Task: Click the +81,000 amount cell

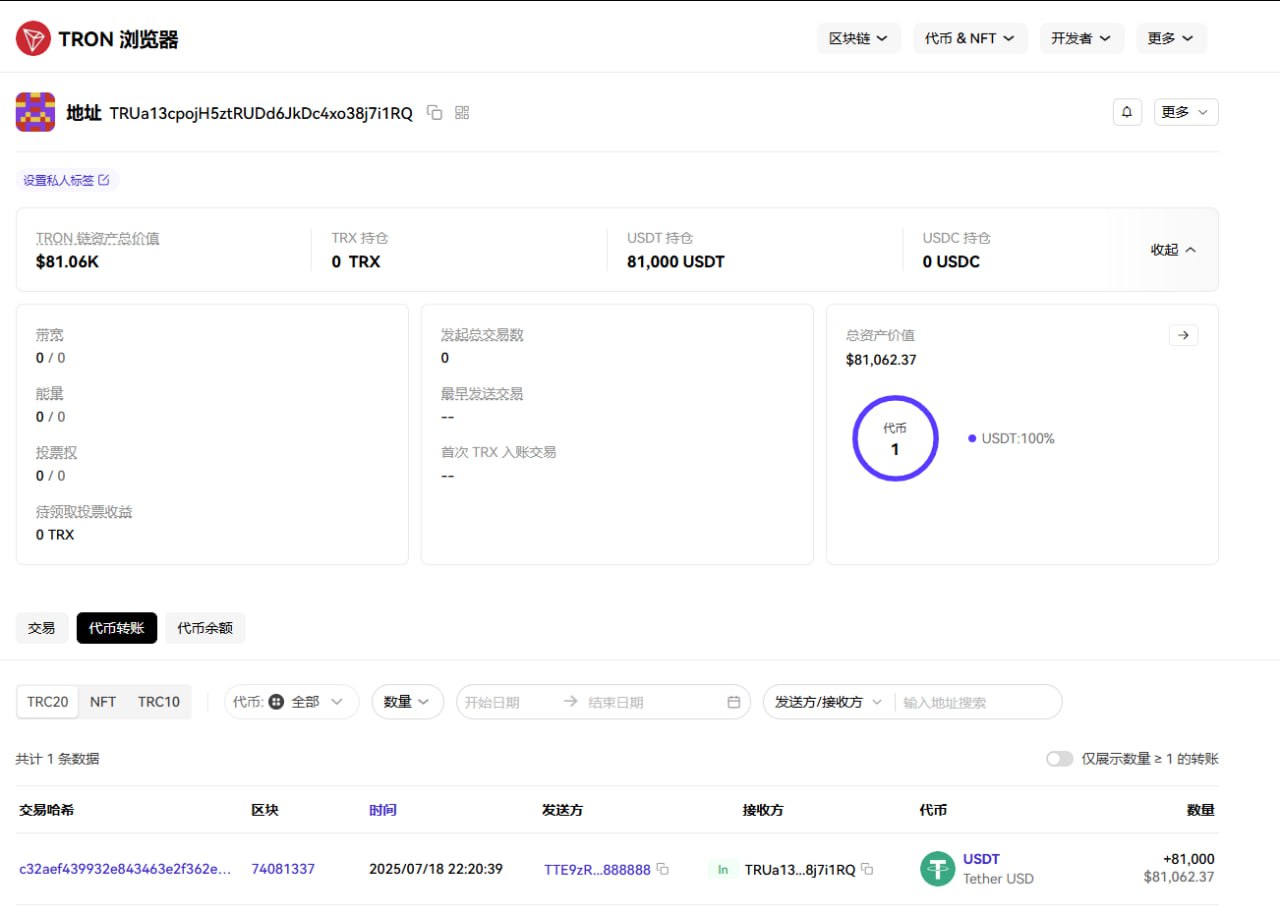Action: click(1188, 859)
